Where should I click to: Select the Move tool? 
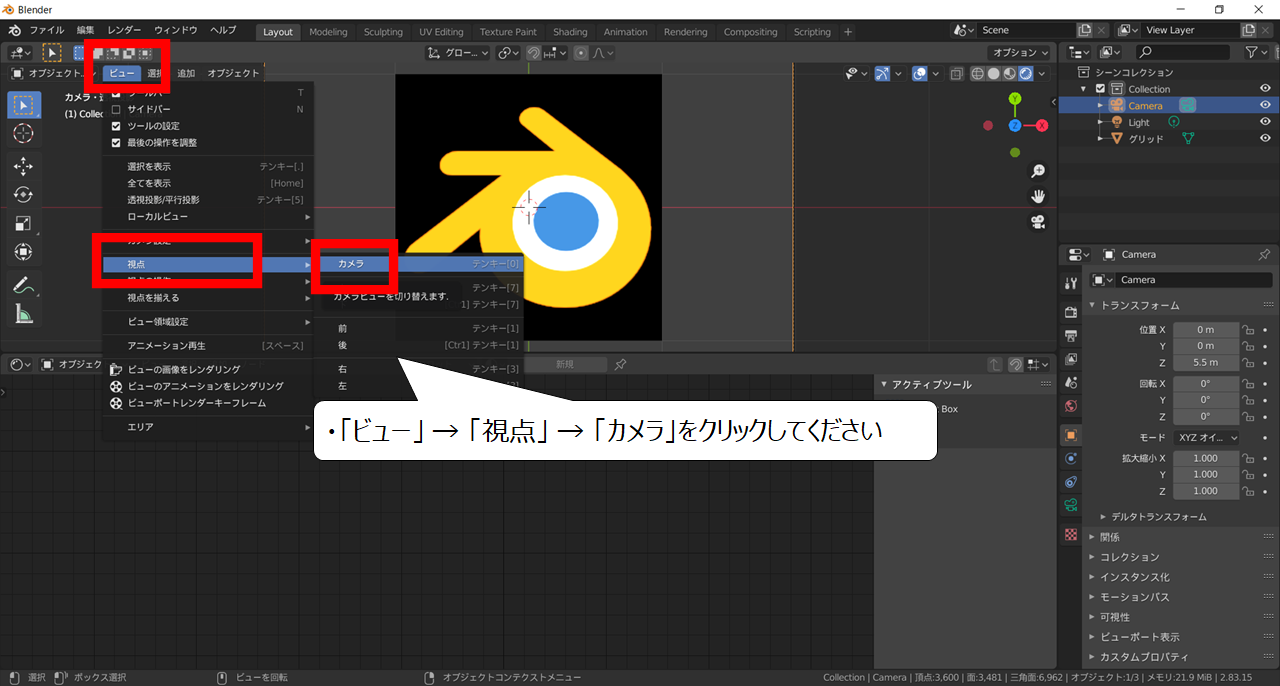click(25, 166)
